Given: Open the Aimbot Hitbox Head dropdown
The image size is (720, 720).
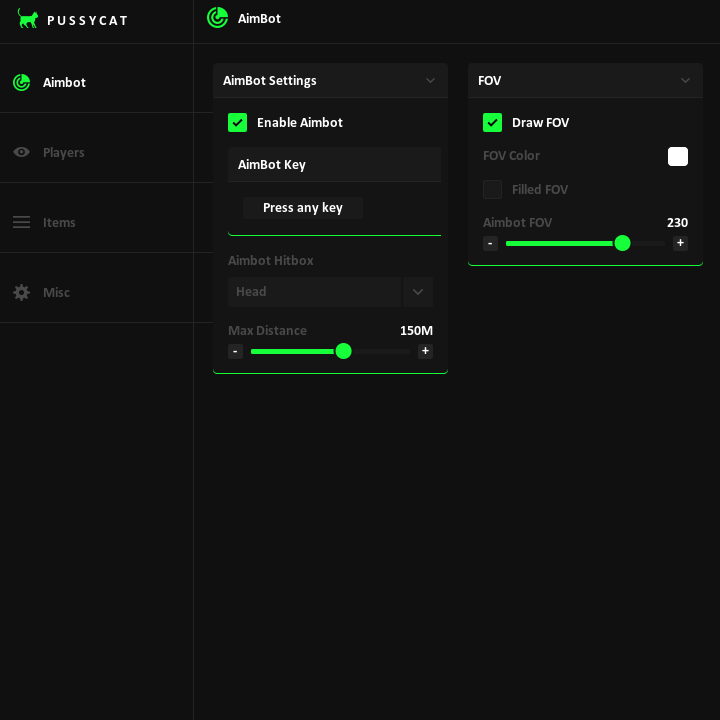Looking at the screenshot, I should click(x=418, y=292).
